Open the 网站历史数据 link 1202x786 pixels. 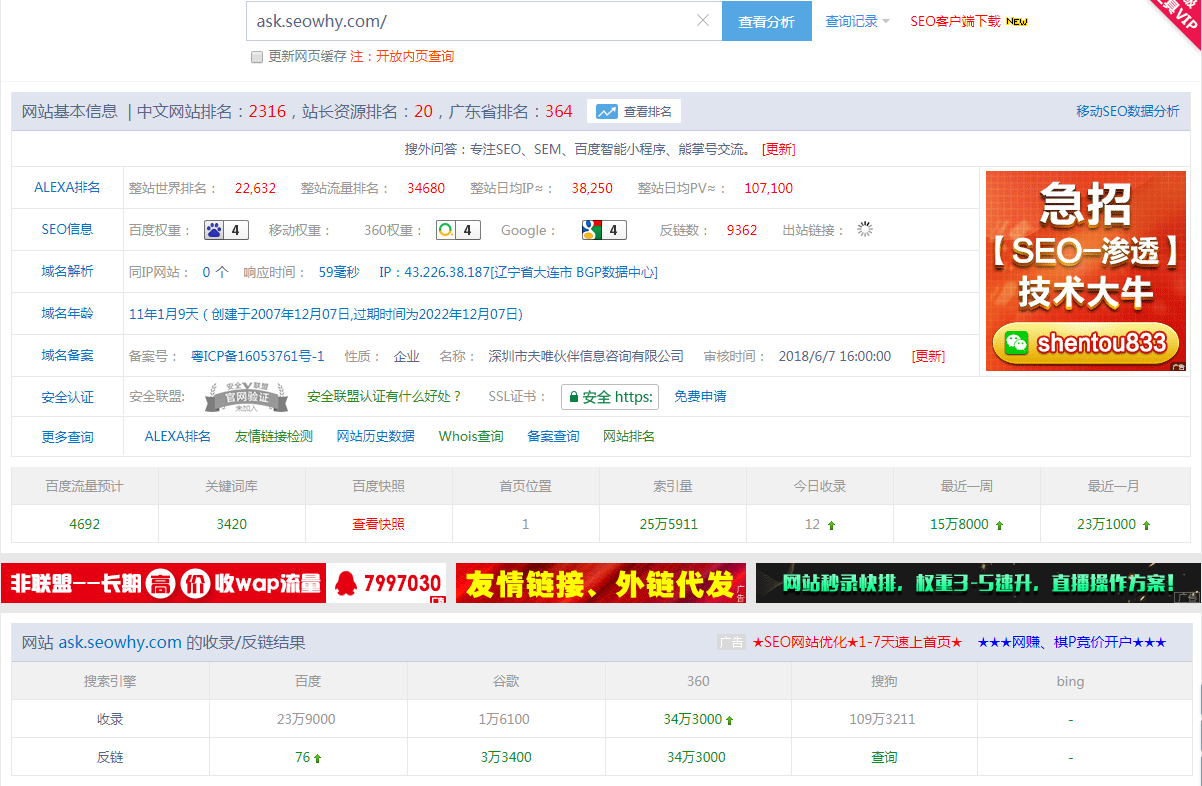(376, 436)
